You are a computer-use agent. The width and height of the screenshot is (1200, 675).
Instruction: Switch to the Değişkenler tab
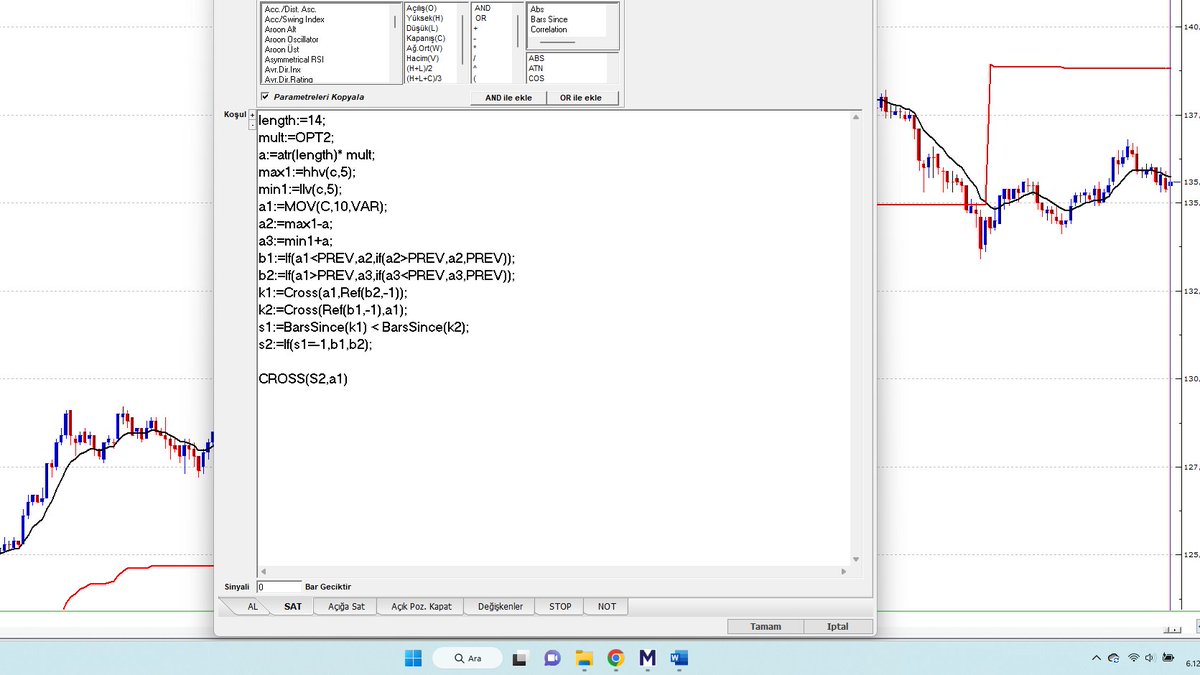tap(500, 606)
